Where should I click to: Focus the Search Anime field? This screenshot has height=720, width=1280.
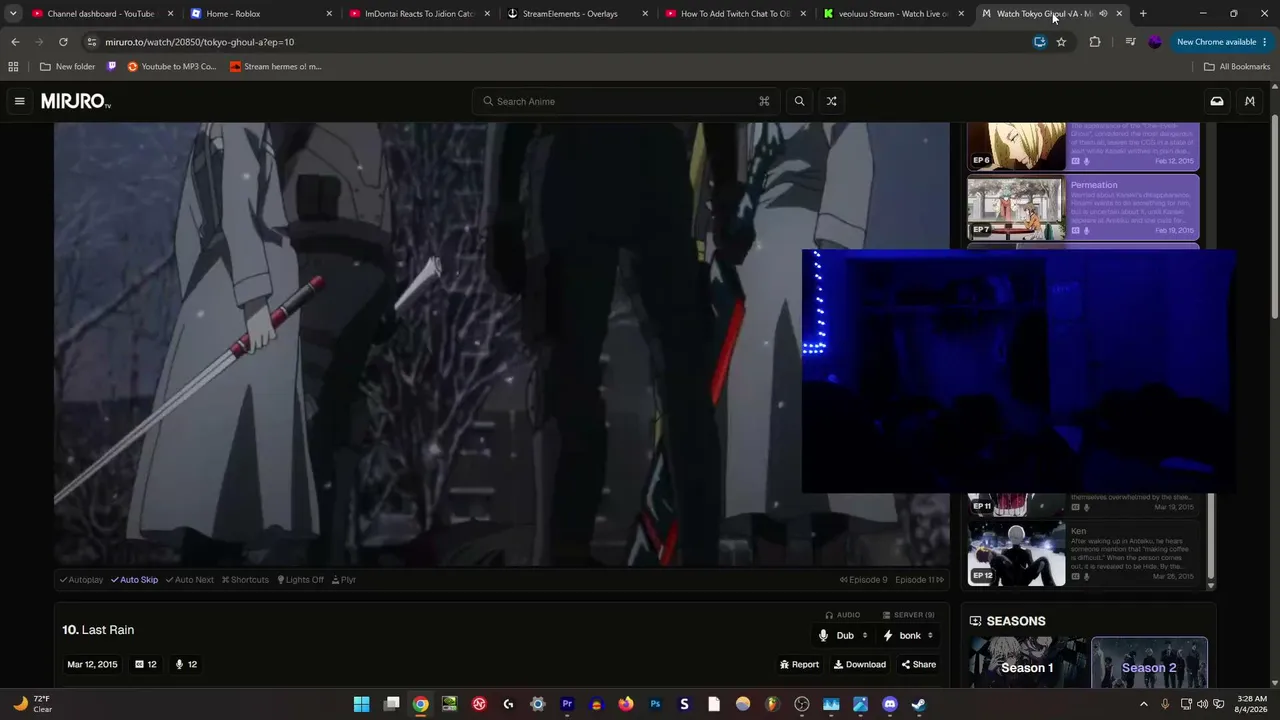(626, 101)
